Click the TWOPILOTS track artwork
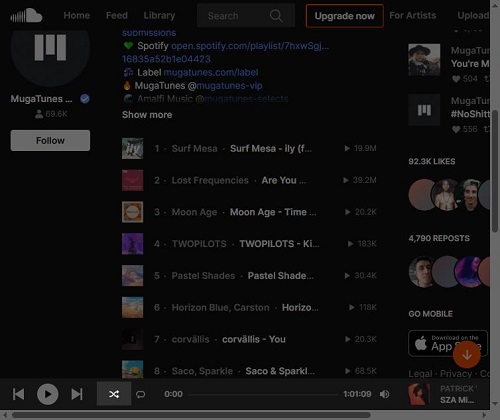The image size is (500, 420). pyautogui.click(x=133, y=244)
